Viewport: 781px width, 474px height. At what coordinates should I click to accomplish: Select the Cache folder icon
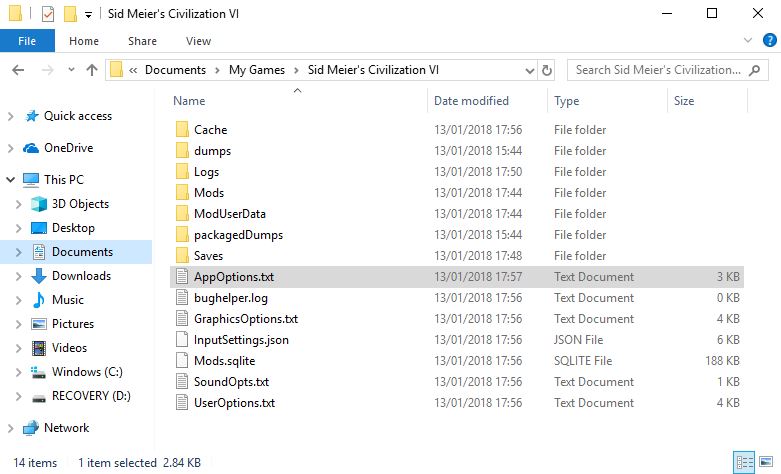pos(182,129)
